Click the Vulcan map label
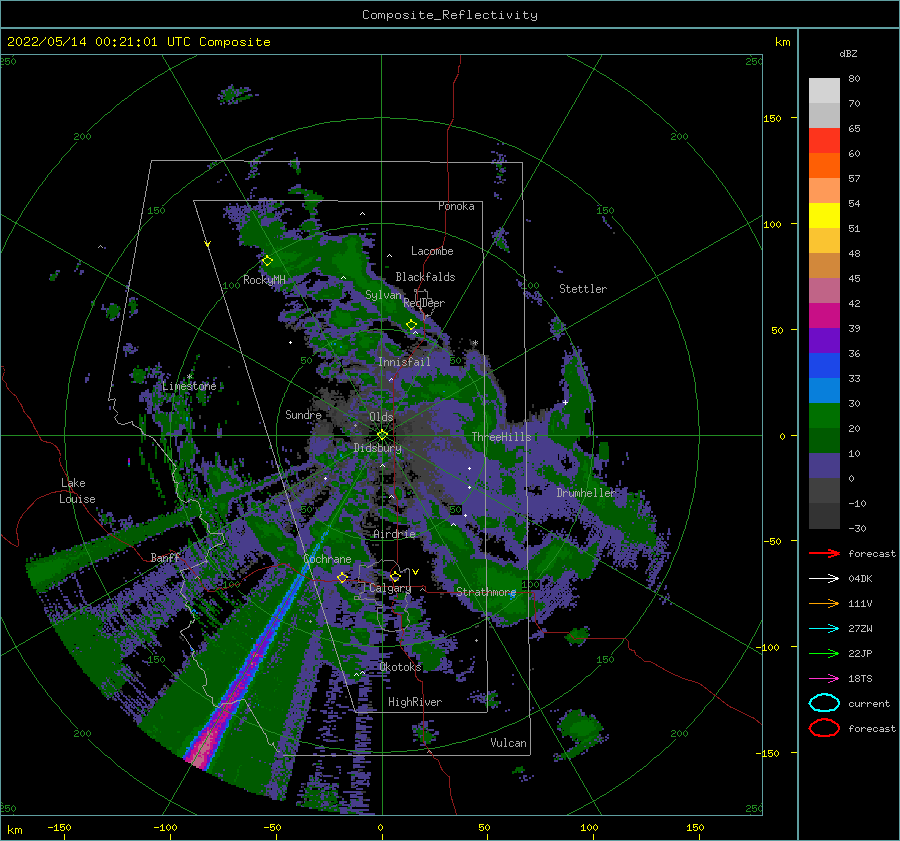This screenshot has height=841, width=900. [x=508, y=743]
